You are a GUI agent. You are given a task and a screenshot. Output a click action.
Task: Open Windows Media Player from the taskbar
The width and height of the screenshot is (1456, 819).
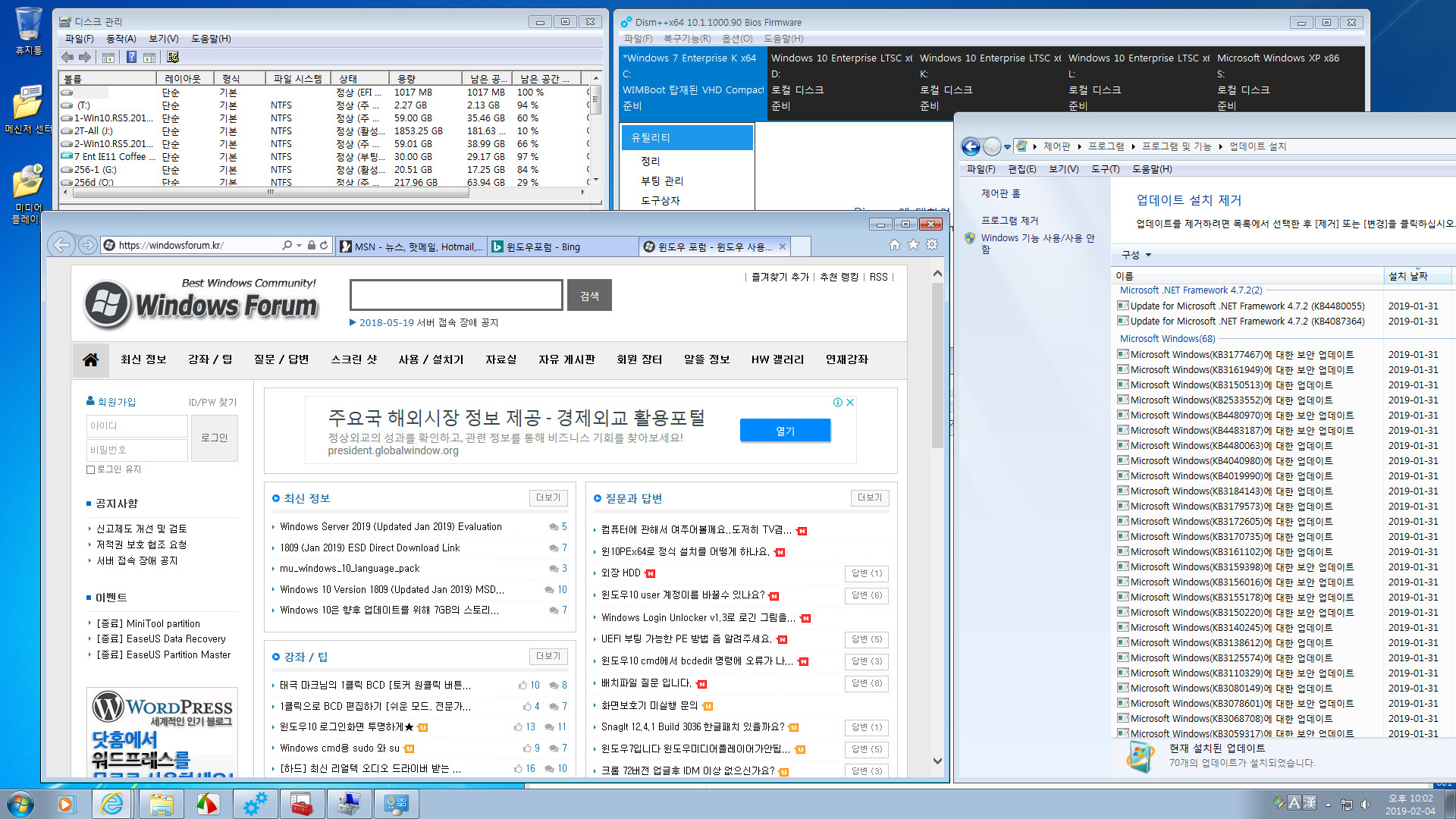66,804
